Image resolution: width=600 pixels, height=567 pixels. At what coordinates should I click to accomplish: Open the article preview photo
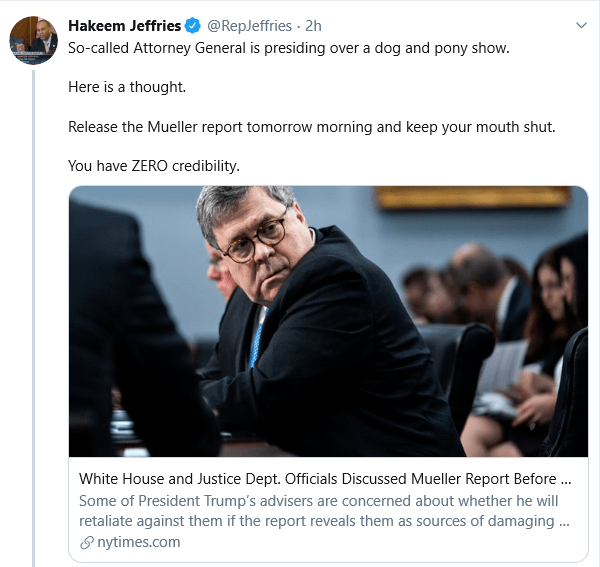pyautogui.click(x=328, y=321)
